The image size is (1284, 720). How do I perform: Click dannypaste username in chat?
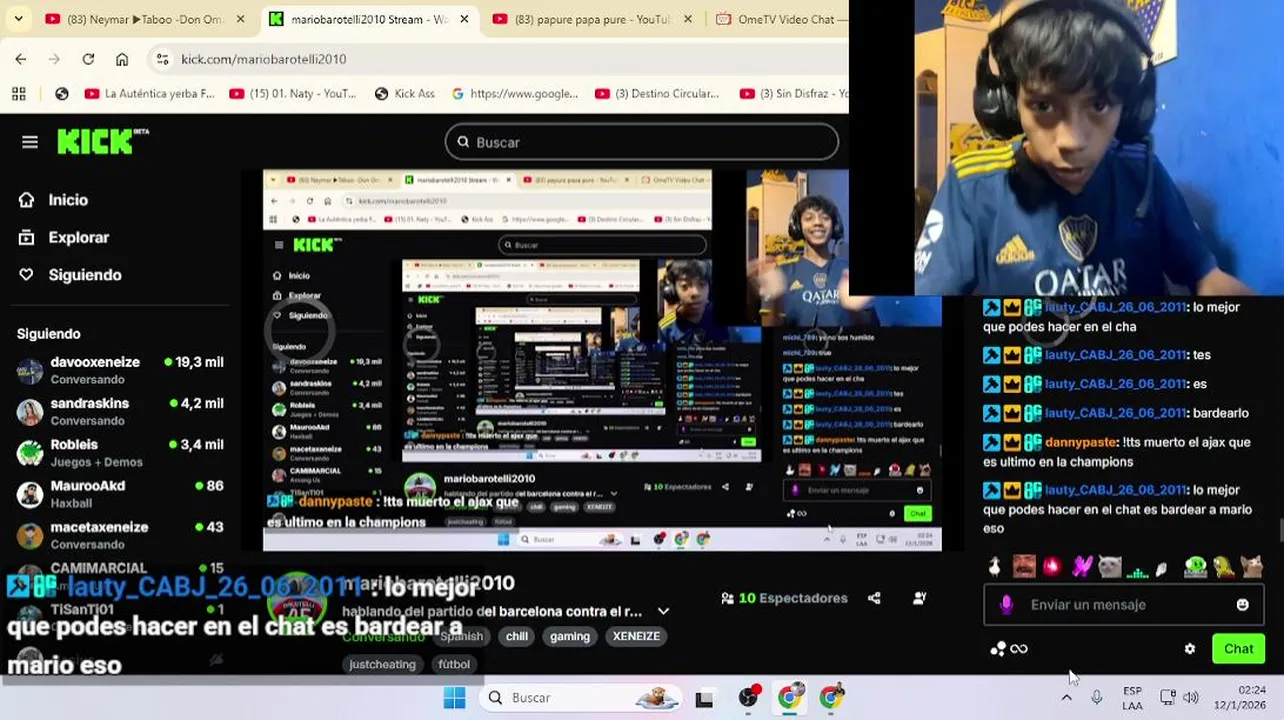tap(1081, 442)
